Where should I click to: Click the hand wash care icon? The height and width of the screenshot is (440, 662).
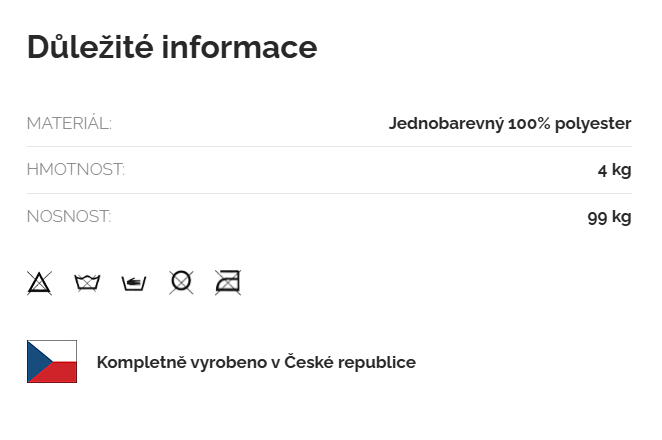tap(134, 282)
